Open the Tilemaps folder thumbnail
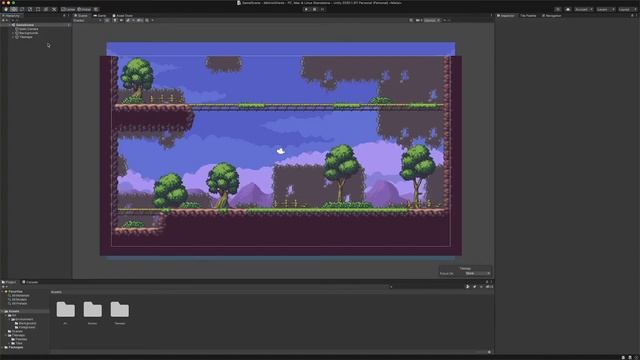Viewport: 640px width, 360px height. click(120, 310)
